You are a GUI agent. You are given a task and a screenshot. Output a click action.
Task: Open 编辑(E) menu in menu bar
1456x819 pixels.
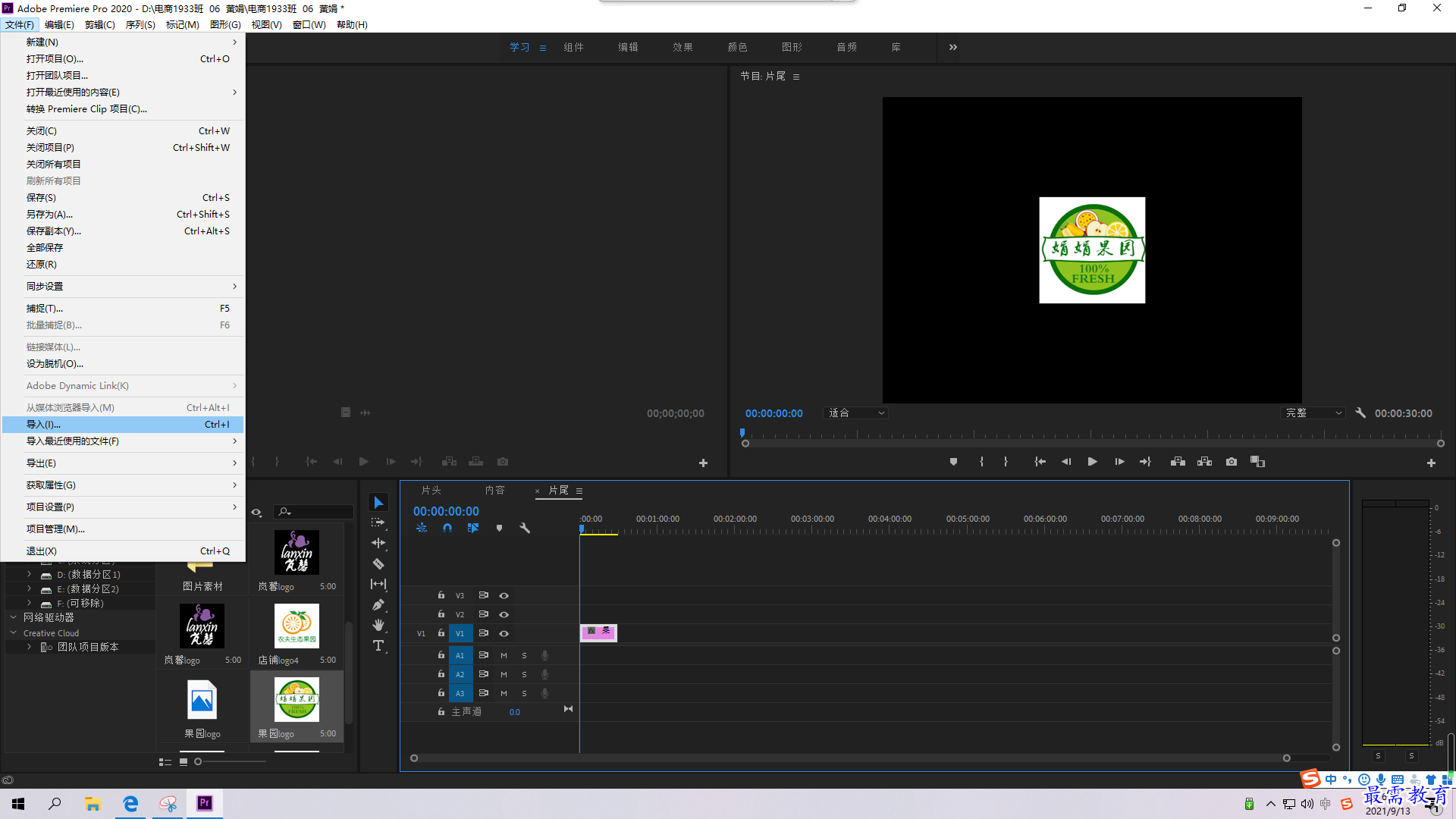click(59, 25)
